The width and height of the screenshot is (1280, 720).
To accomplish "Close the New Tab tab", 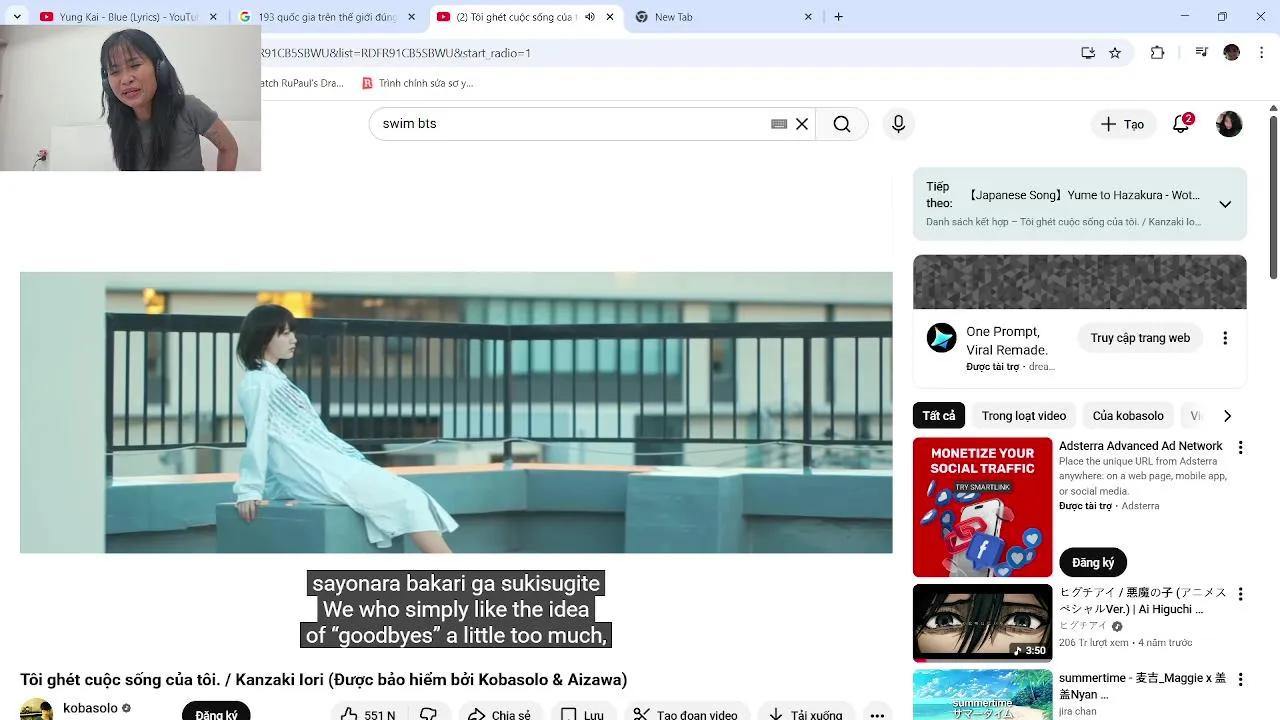I will click(x=808, y=17).
